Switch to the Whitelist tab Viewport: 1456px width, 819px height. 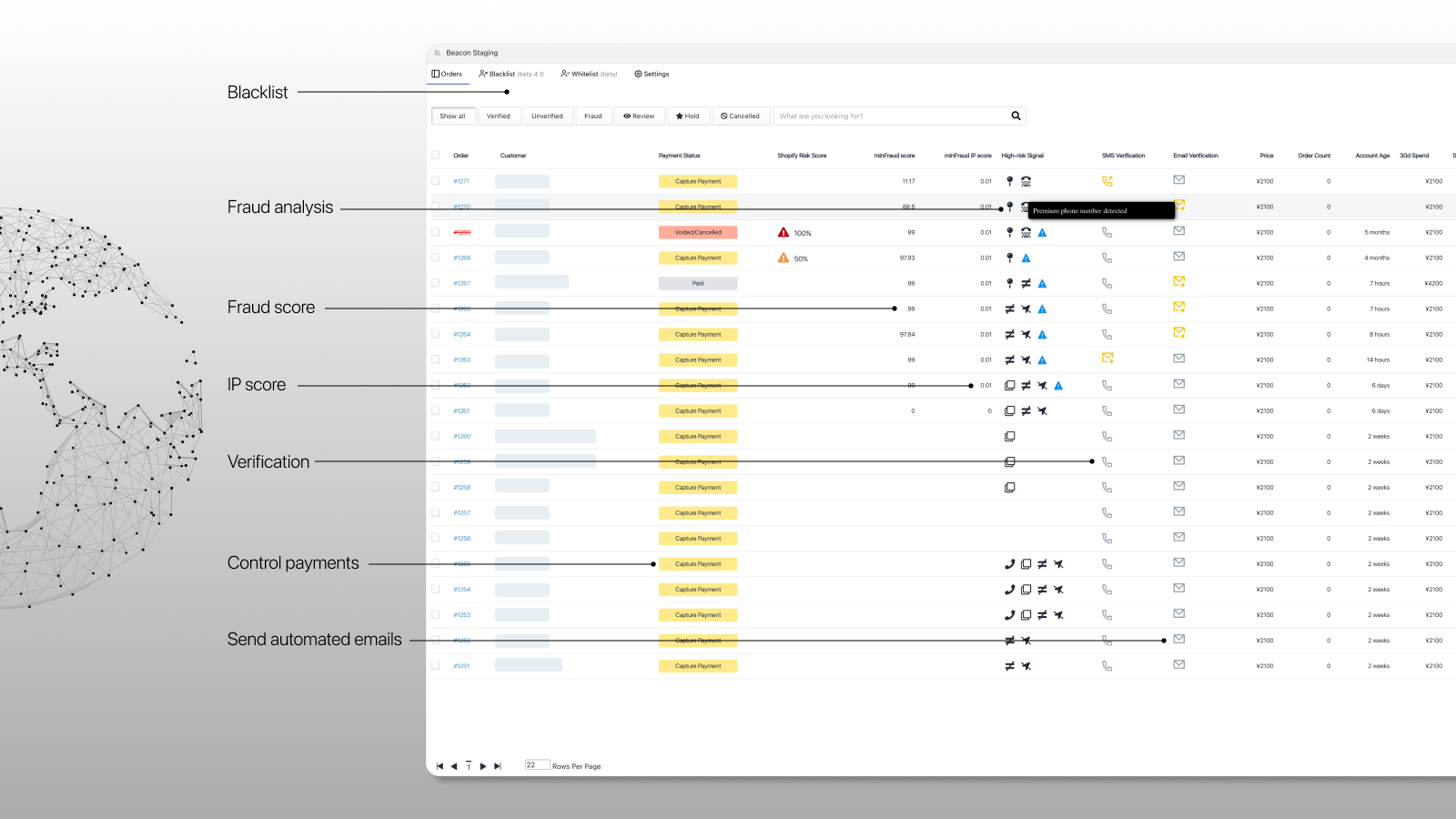click(589, 74)
